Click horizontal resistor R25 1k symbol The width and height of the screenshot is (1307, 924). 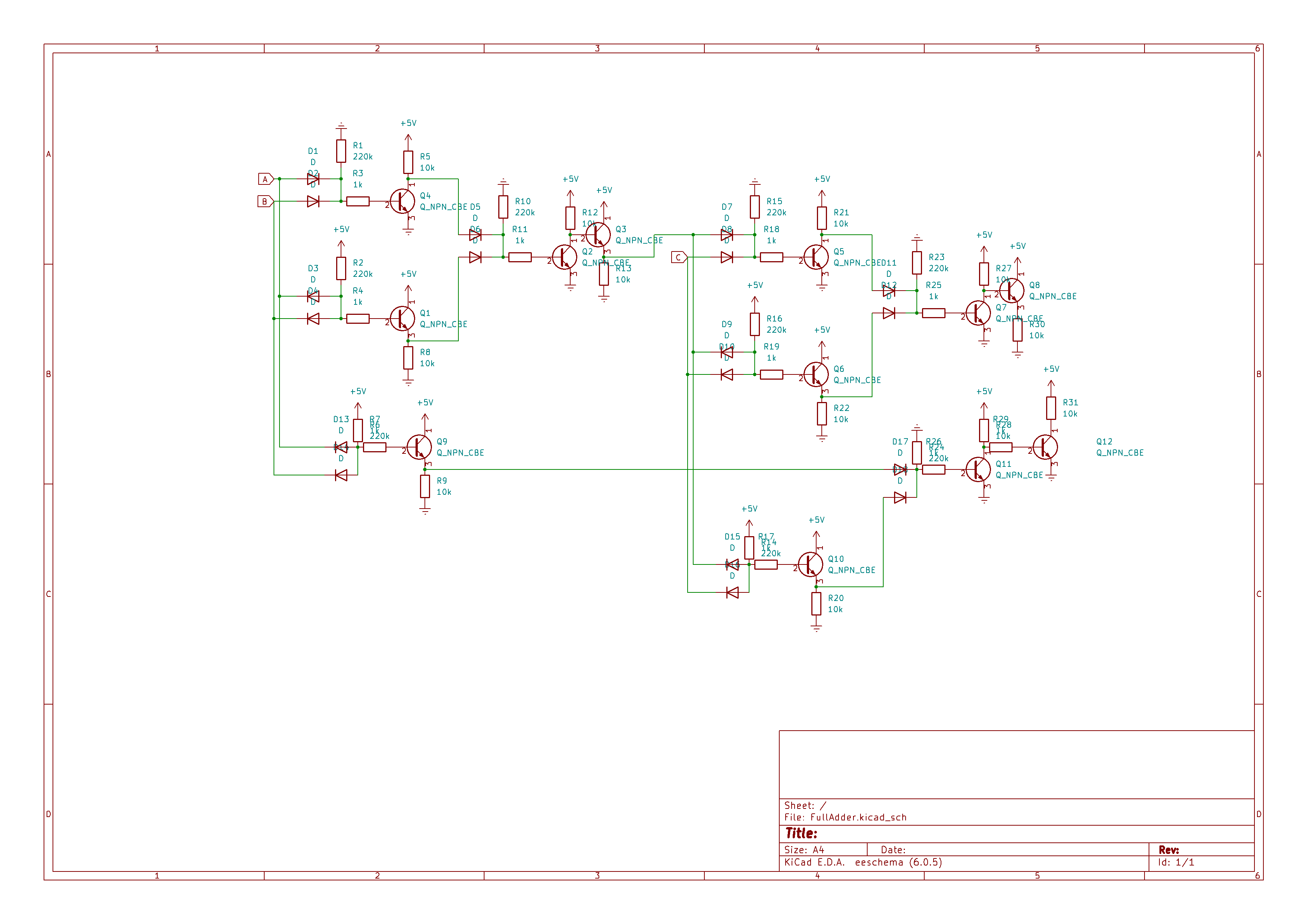934,313
